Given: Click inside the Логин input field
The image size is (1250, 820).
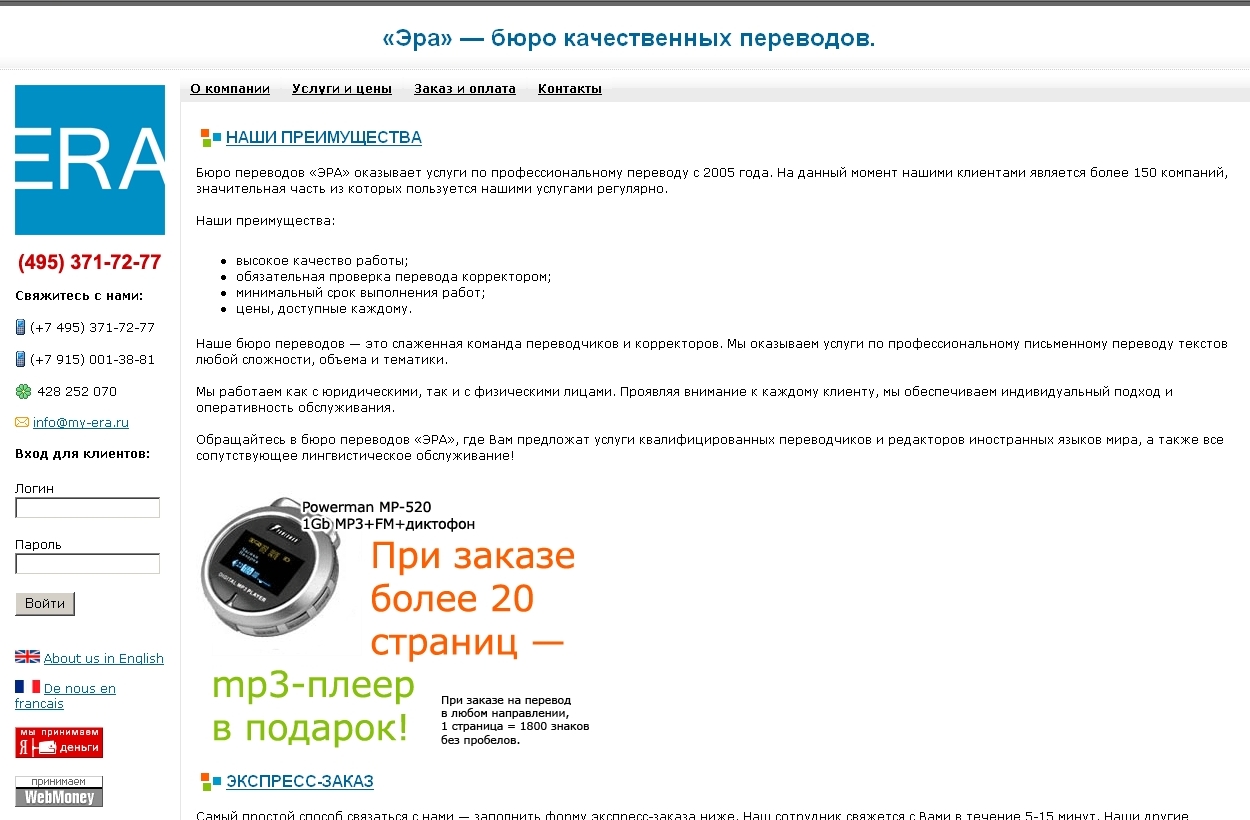Looking at the screenshot, I should [87, 507].
